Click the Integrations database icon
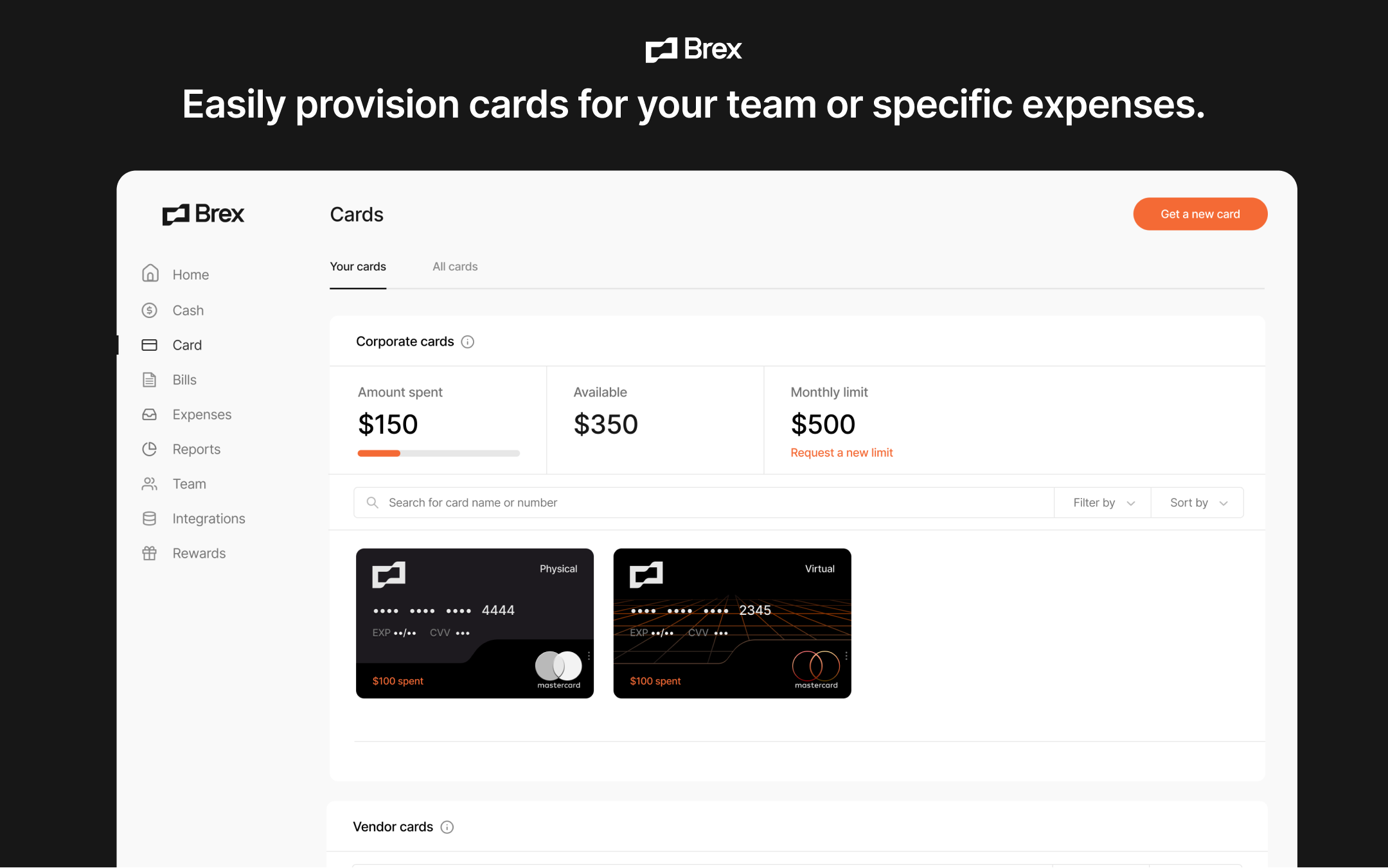The width and height of the screenshot is (1388, 868). coord(150,518)
